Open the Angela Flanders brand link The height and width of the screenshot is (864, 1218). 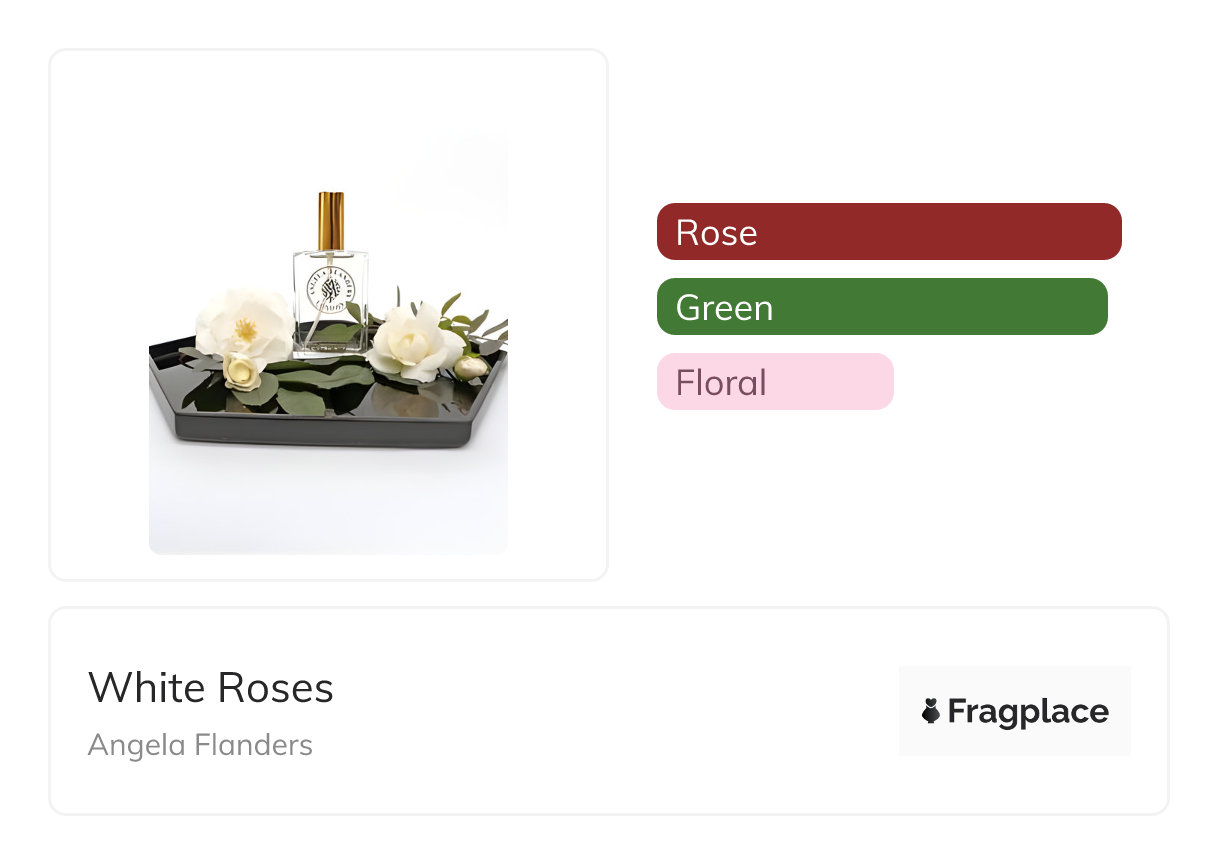(x=200, y=745)
